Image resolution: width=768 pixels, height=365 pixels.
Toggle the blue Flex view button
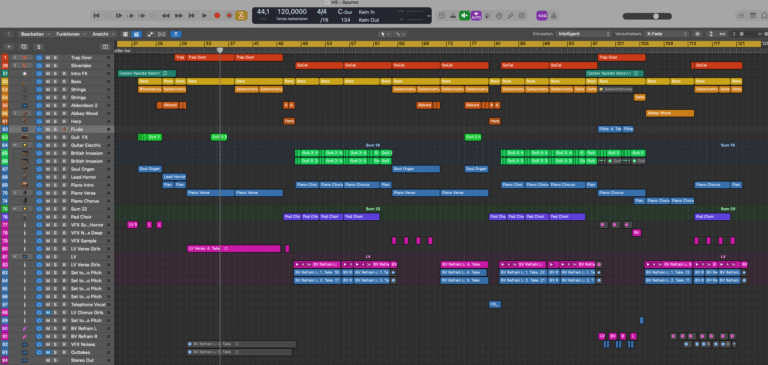click(x=136, y=34)
